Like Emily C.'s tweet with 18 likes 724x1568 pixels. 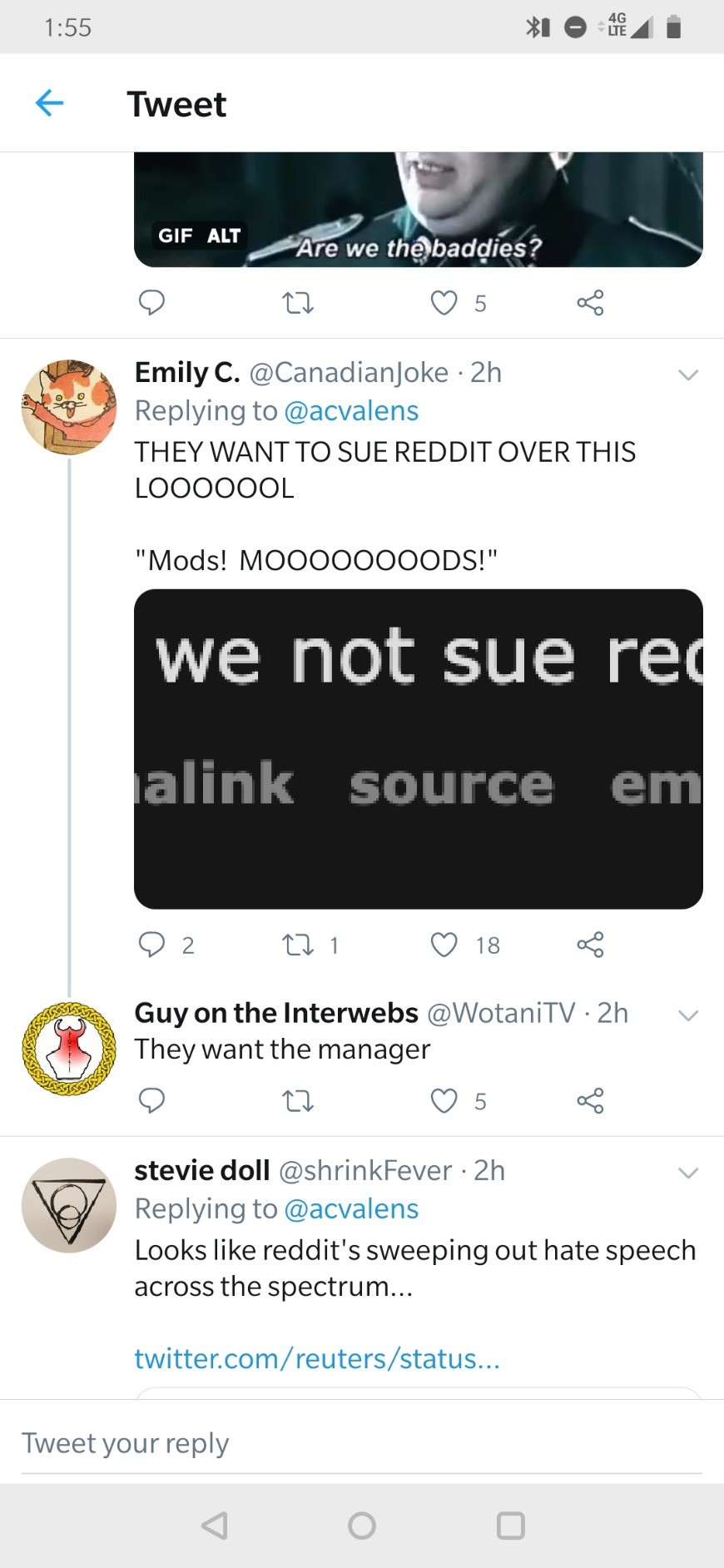(x=444, y=945)
